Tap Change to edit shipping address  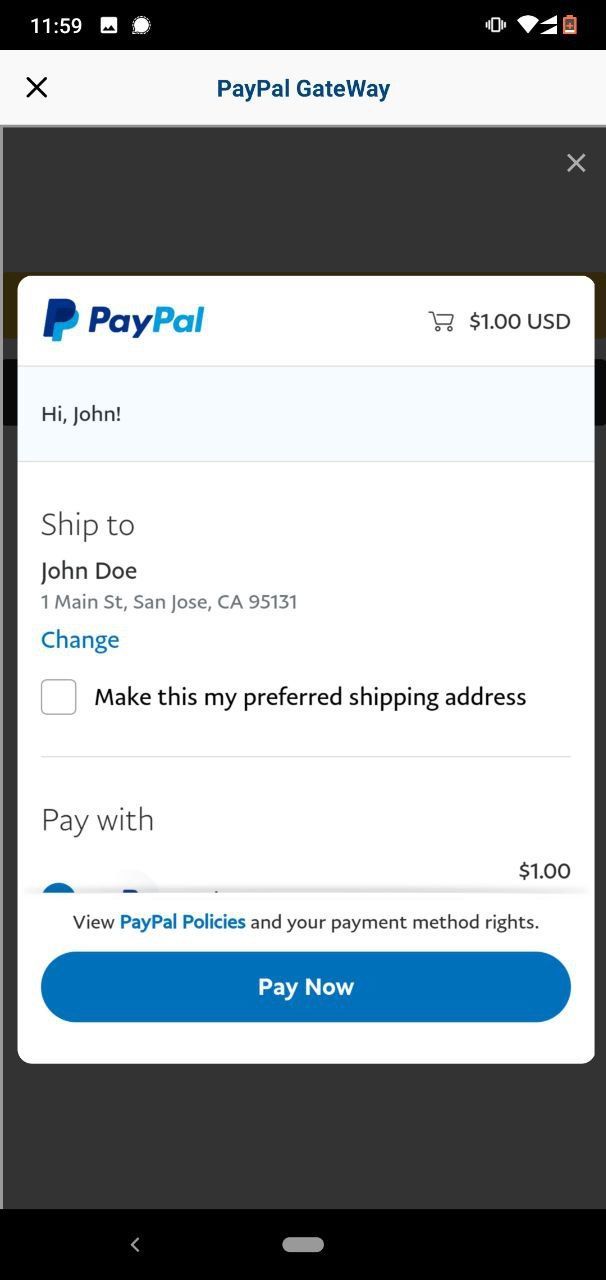80,639
